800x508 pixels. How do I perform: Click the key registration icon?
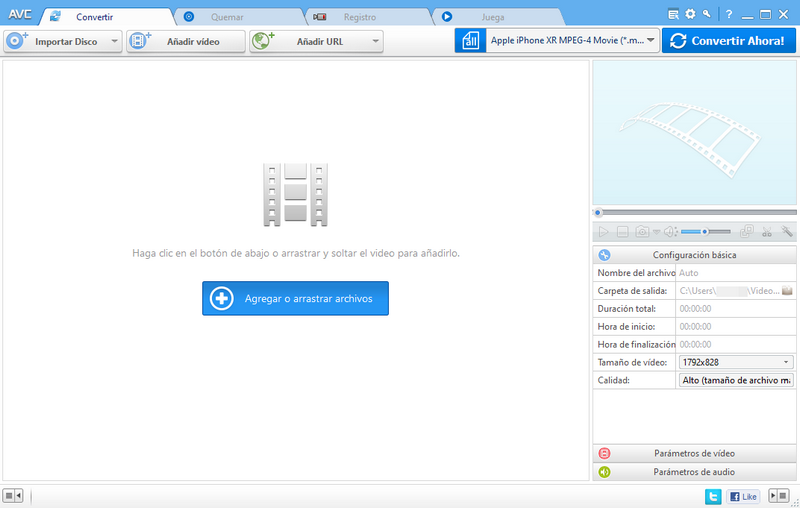pyautogui.click(x=707, y=14)
